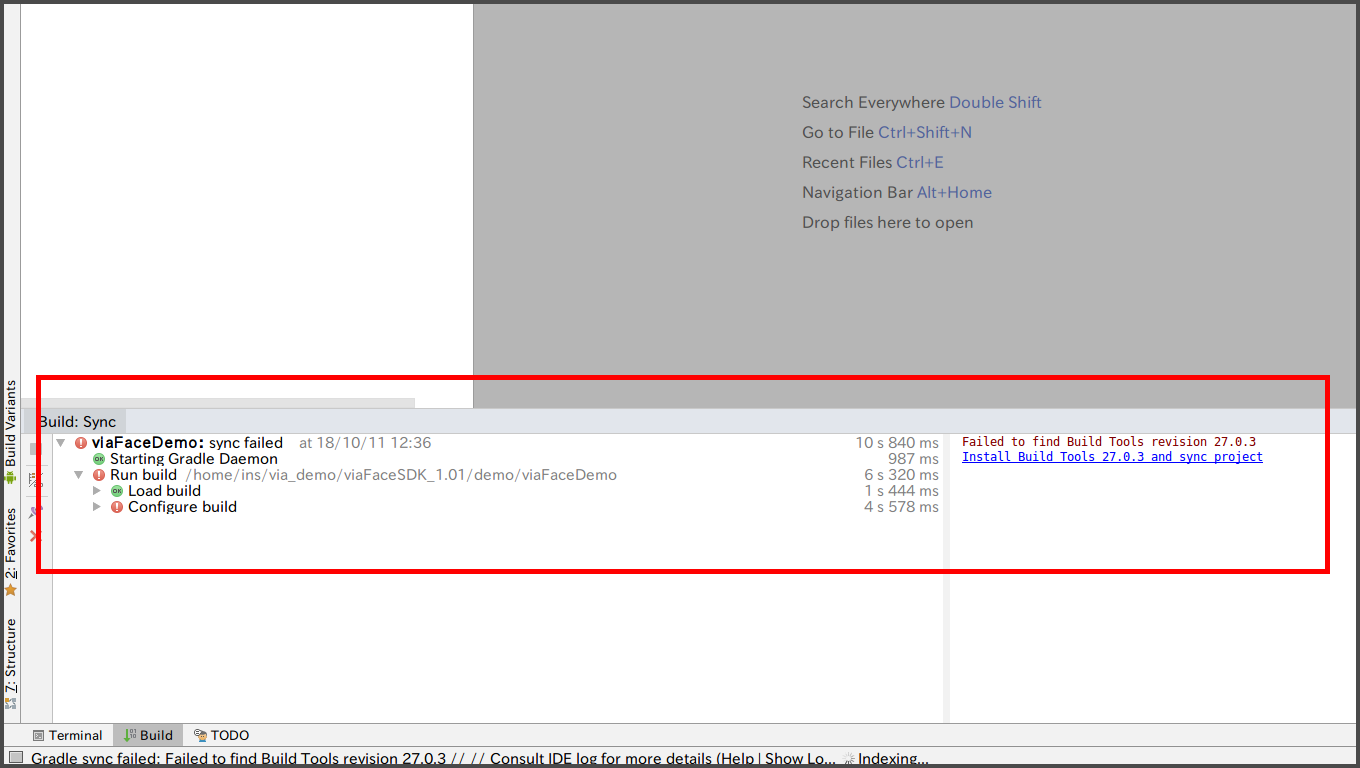Screen dimensions: 1360x768
Task: Click the star icon under Favorites
Action: 11,590
